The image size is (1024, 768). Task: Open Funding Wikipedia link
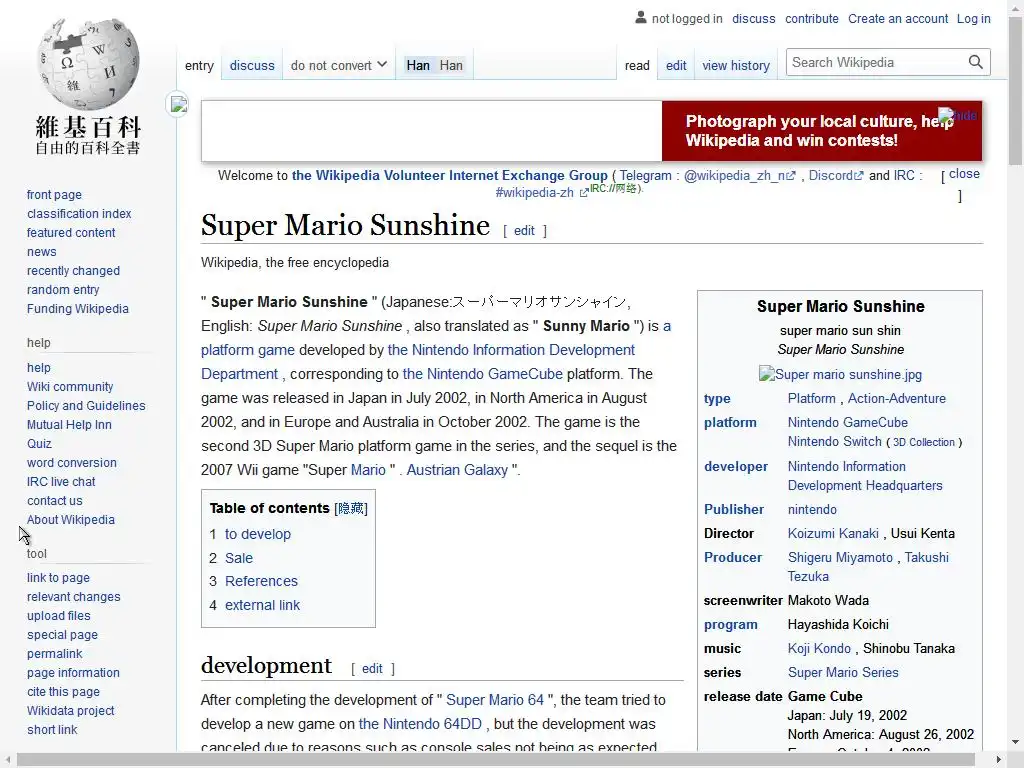pos(78,308)
